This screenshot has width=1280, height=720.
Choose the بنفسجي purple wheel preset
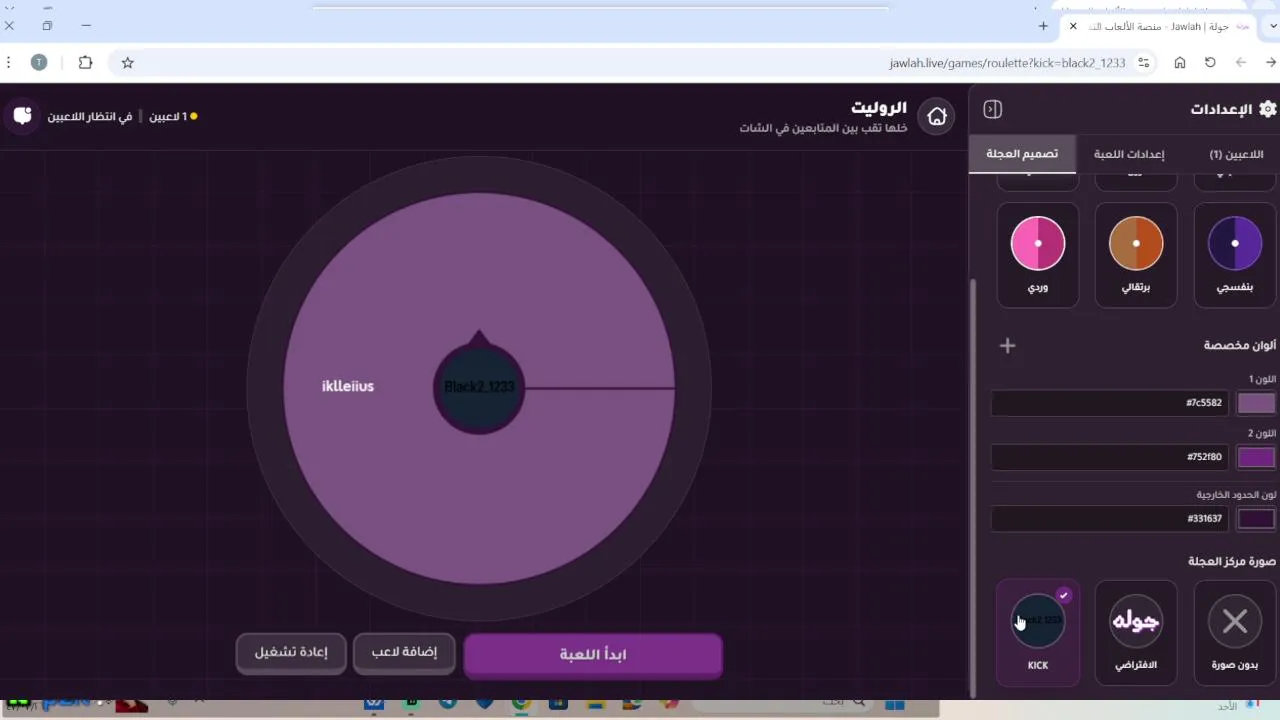click(1235, 254)
